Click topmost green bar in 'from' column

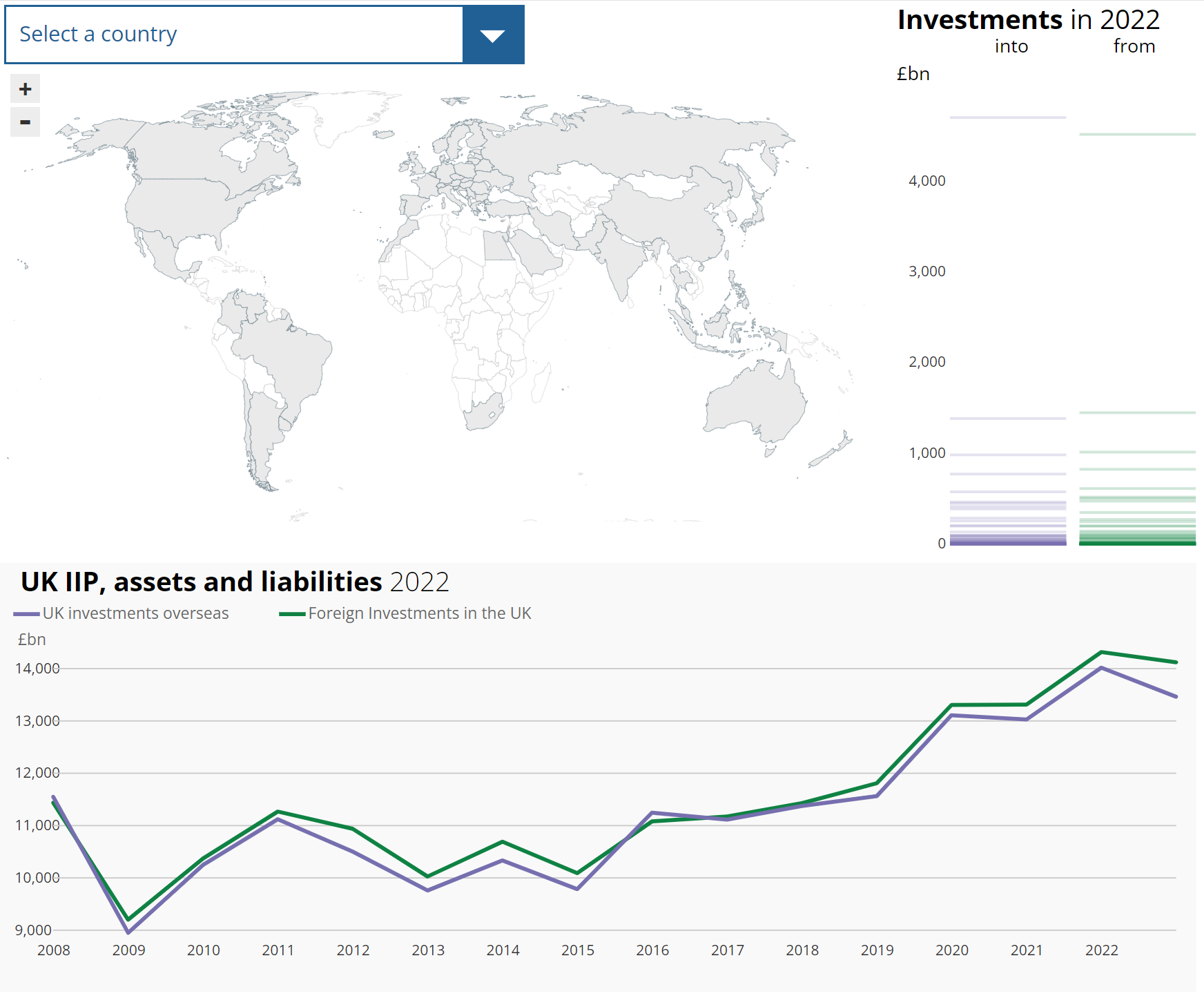click(1137, 134)
